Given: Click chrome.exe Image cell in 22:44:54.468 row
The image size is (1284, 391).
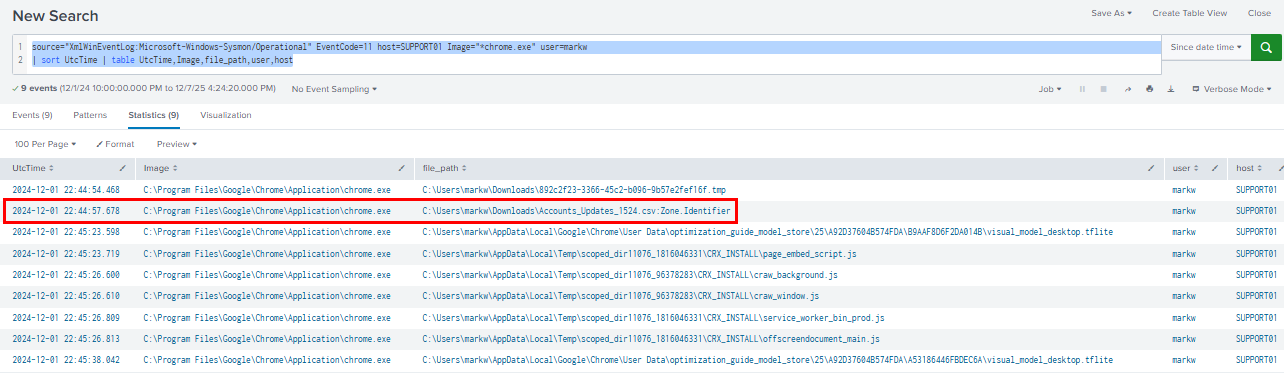Looking at the screenshot, I should [x=267, y=189].
